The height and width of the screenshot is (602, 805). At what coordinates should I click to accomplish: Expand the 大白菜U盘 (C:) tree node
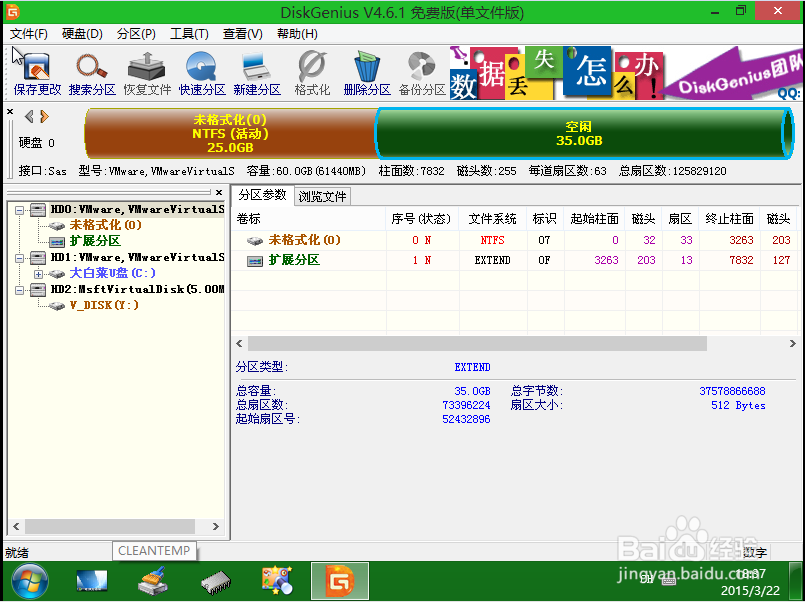39,274
